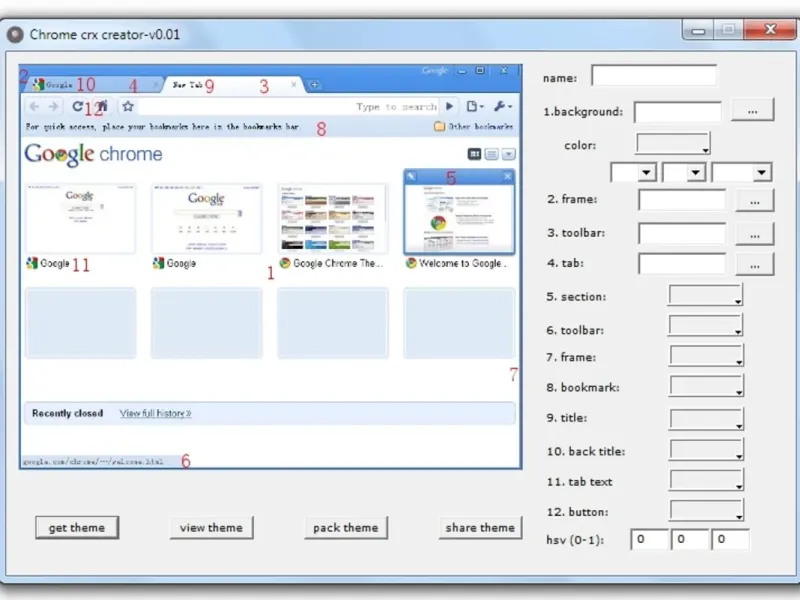Click the share theme button
Image resolution: width=800 pixels, height=600 pixels.
pyautogui.click(x=480, y=528)
